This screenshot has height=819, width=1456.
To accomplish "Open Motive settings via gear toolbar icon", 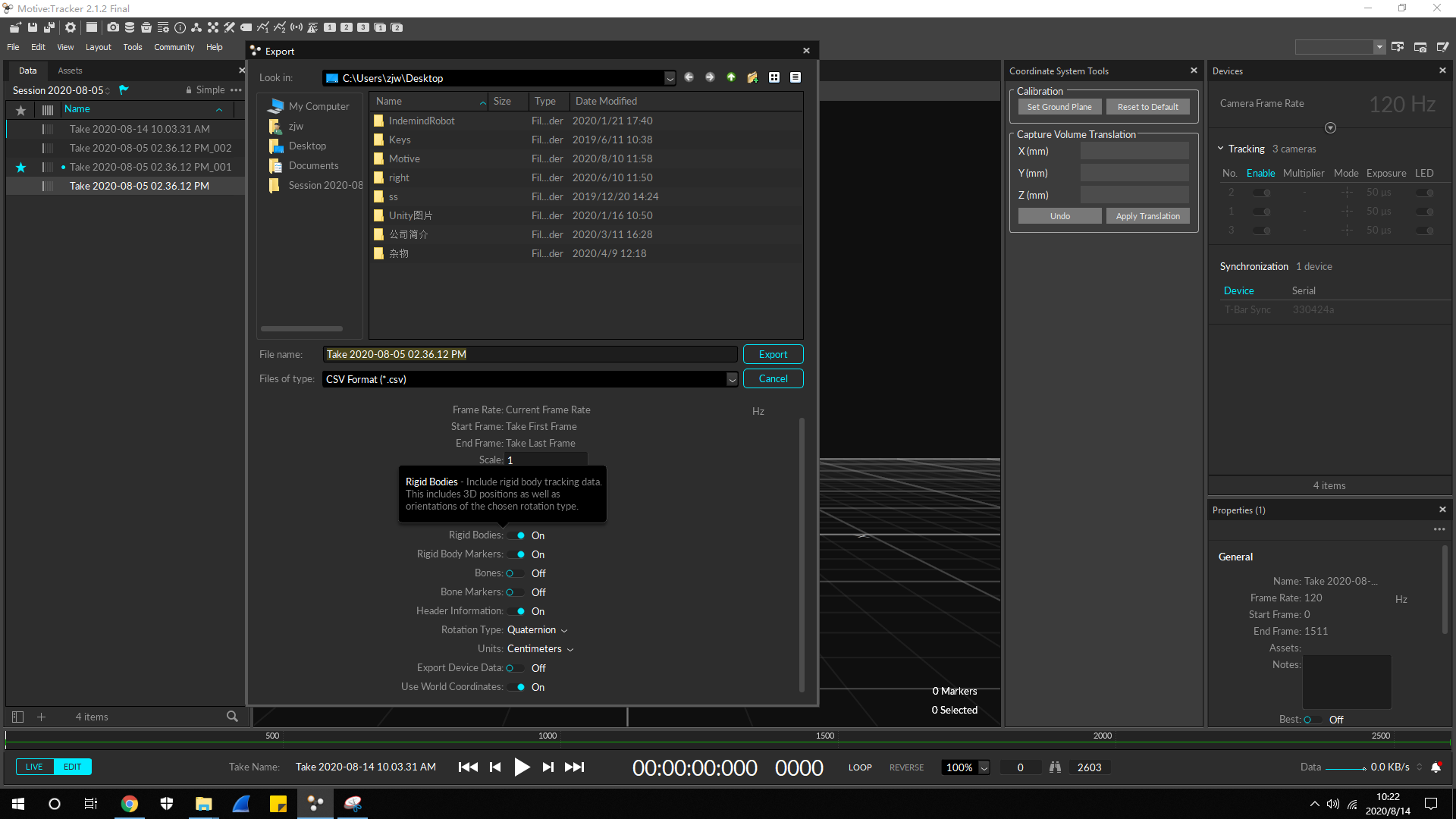I will click(x=71, y=27).
